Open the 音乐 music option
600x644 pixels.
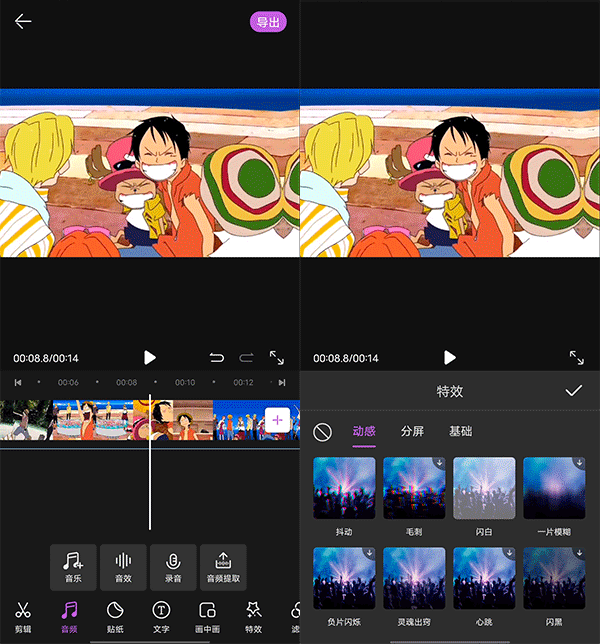pyautogui.click(x=73, y=567)
